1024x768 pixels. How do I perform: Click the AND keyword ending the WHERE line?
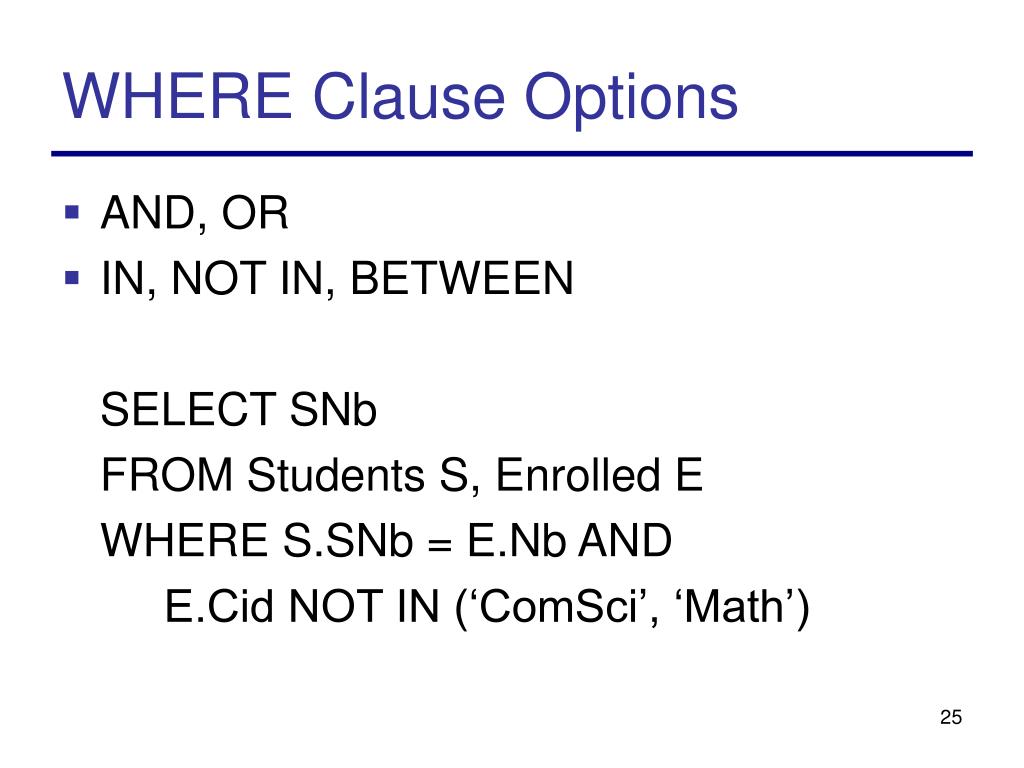(x=626, y=541)
